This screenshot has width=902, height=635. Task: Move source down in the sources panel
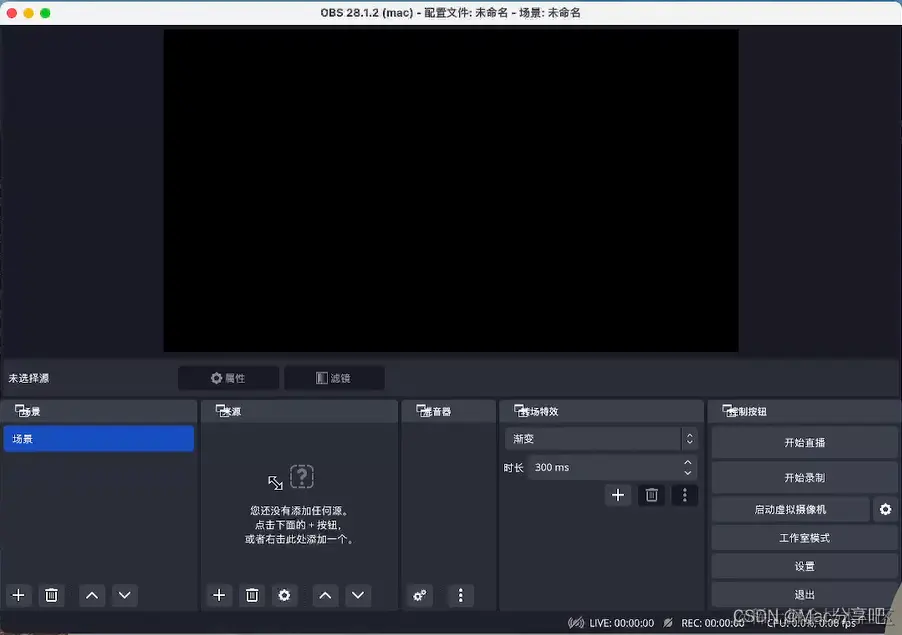pyautogui.click(x=358, y=595)
